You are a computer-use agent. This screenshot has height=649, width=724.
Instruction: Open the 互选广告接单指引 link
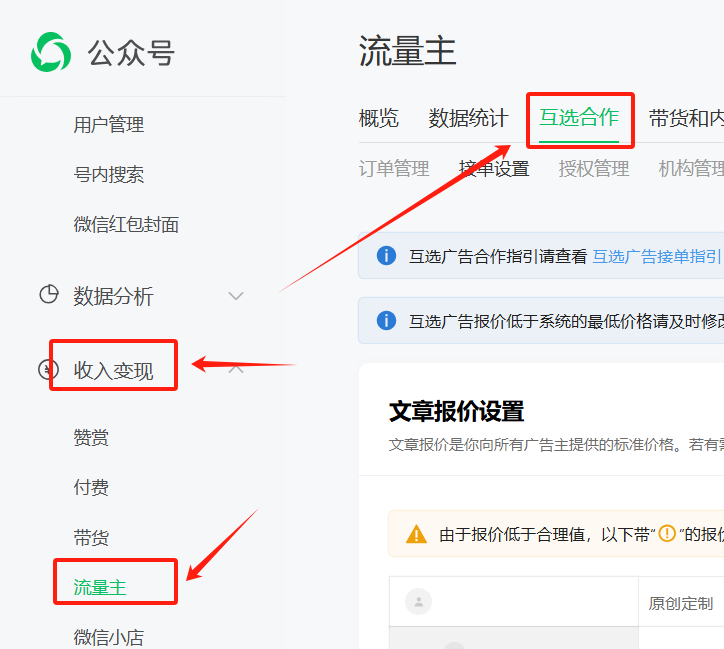[656, 256]
